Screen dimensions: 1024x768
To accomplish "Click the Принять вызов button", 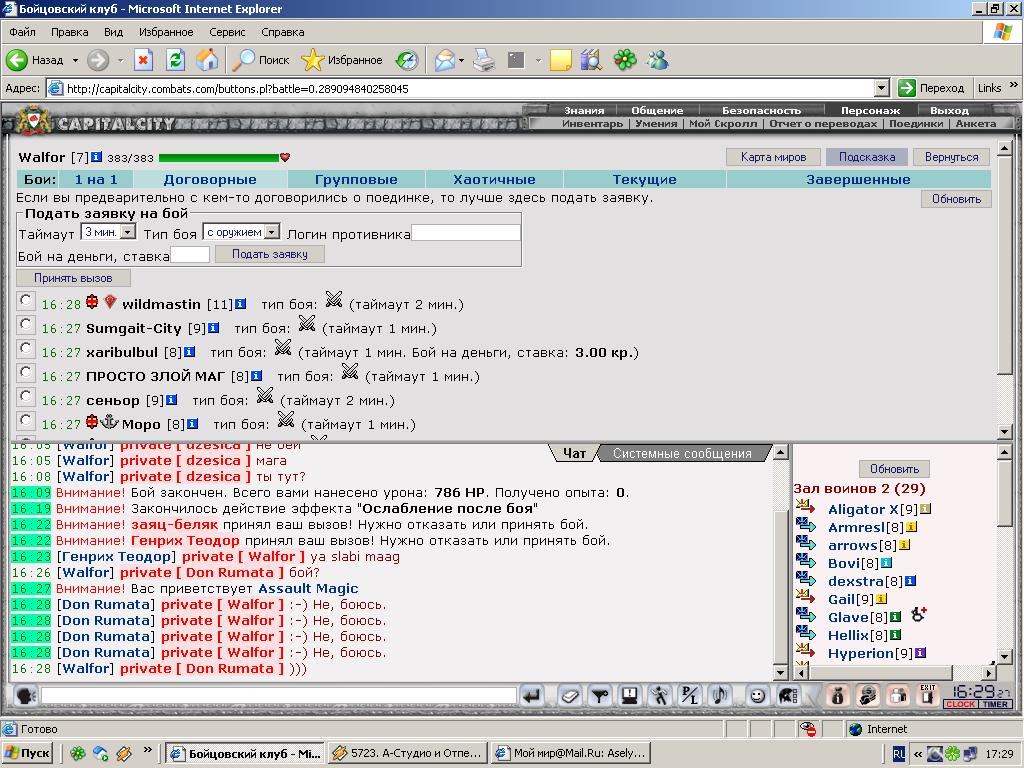I will [73, 278].
